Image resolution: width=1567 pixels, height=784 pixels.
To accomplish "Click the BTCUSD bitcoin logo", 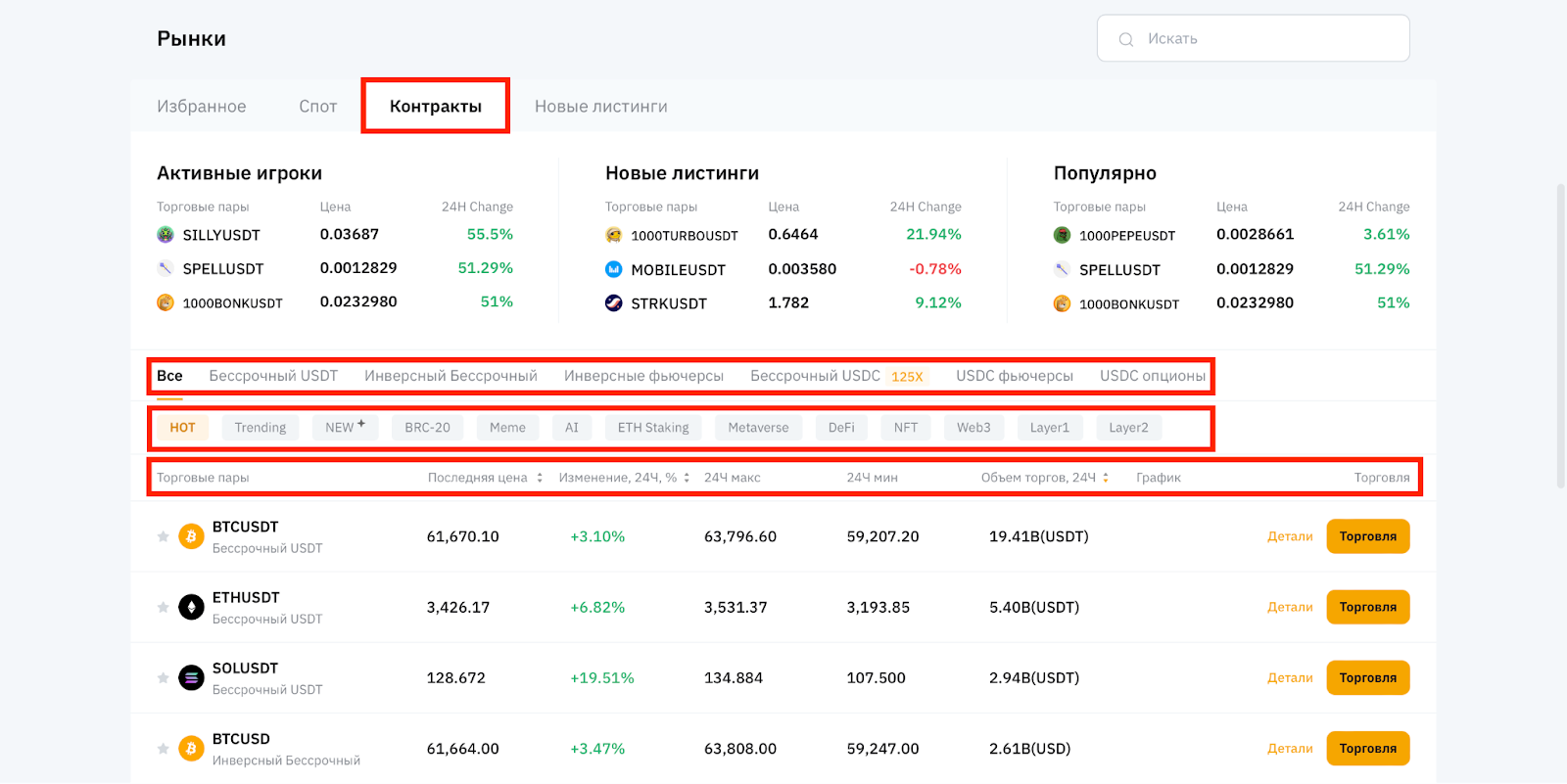I will (x=191, y=749).
